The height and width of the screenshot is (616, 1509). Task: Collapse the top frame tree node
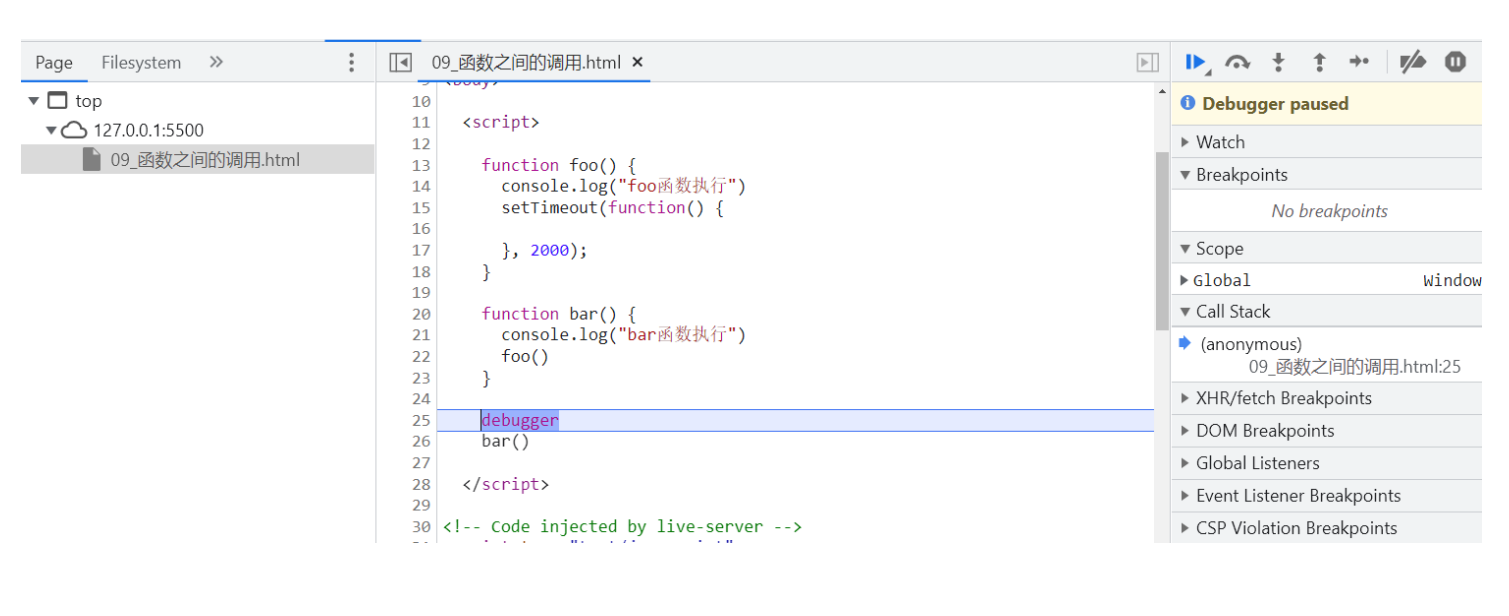coord(34,101)
